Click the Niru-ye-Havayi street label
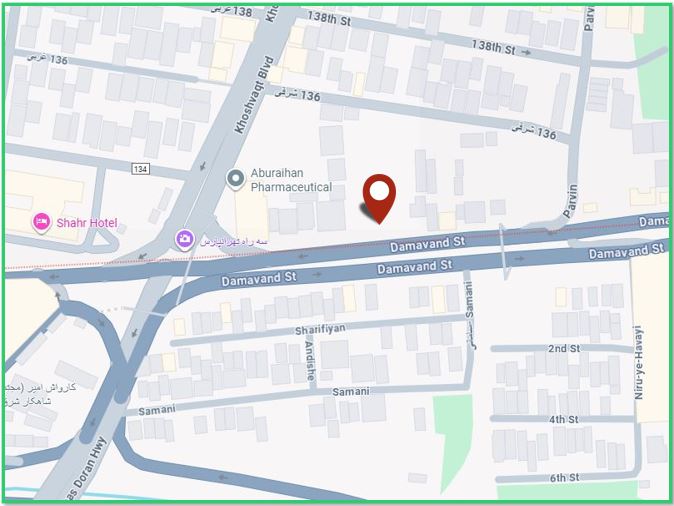Screen dimensions: 674x506 point(639,362)
